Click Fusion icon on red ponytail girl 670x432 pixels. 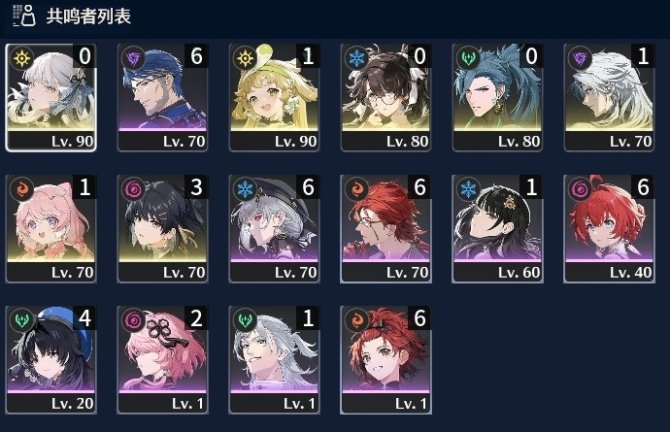tap(357, 320)
